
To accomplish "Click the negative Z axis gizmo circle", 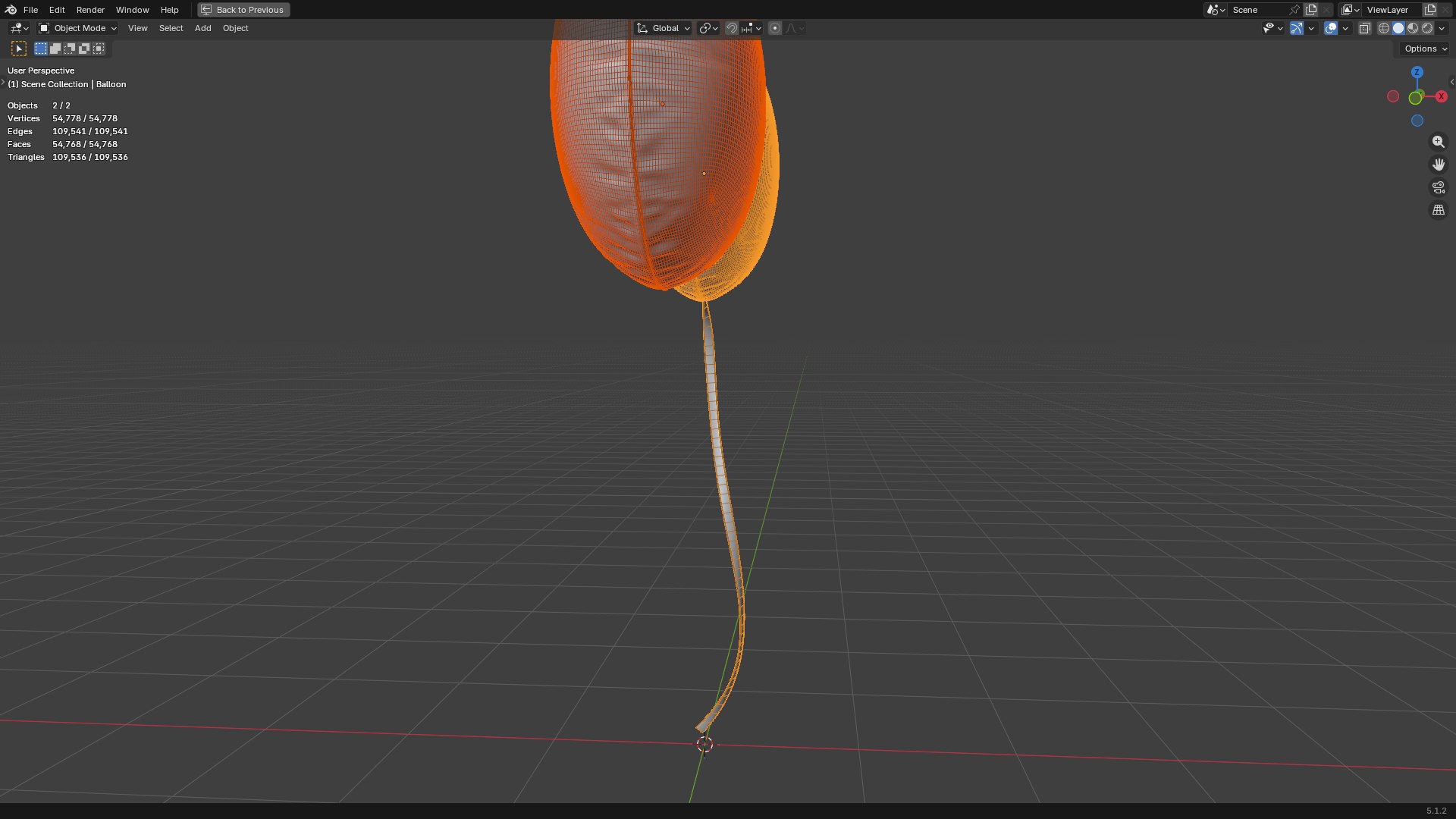I will pos(1417,121).
